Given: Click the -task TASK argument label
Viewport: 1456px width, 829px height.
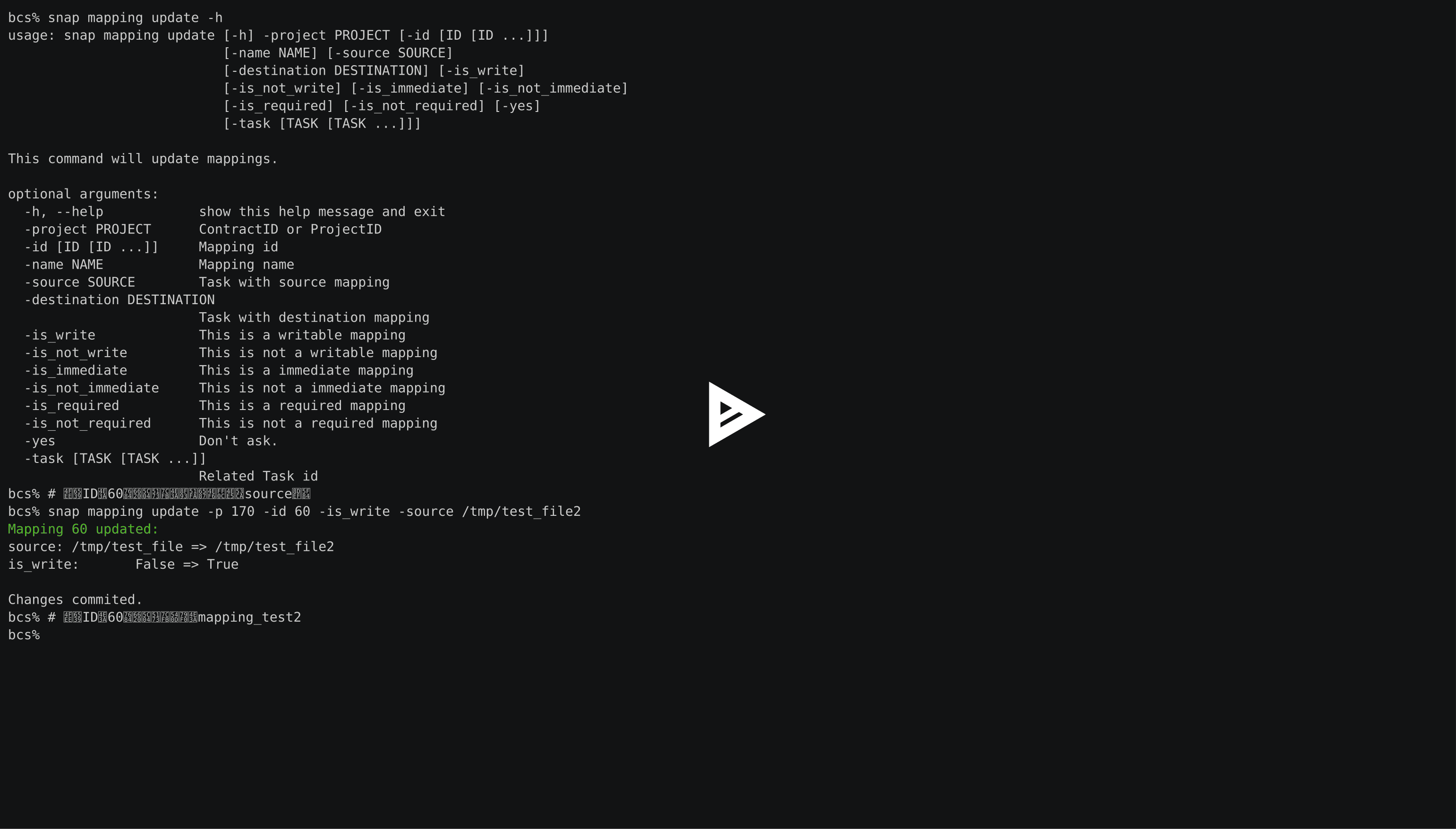Looking at the screenshot, I should 112,459.
